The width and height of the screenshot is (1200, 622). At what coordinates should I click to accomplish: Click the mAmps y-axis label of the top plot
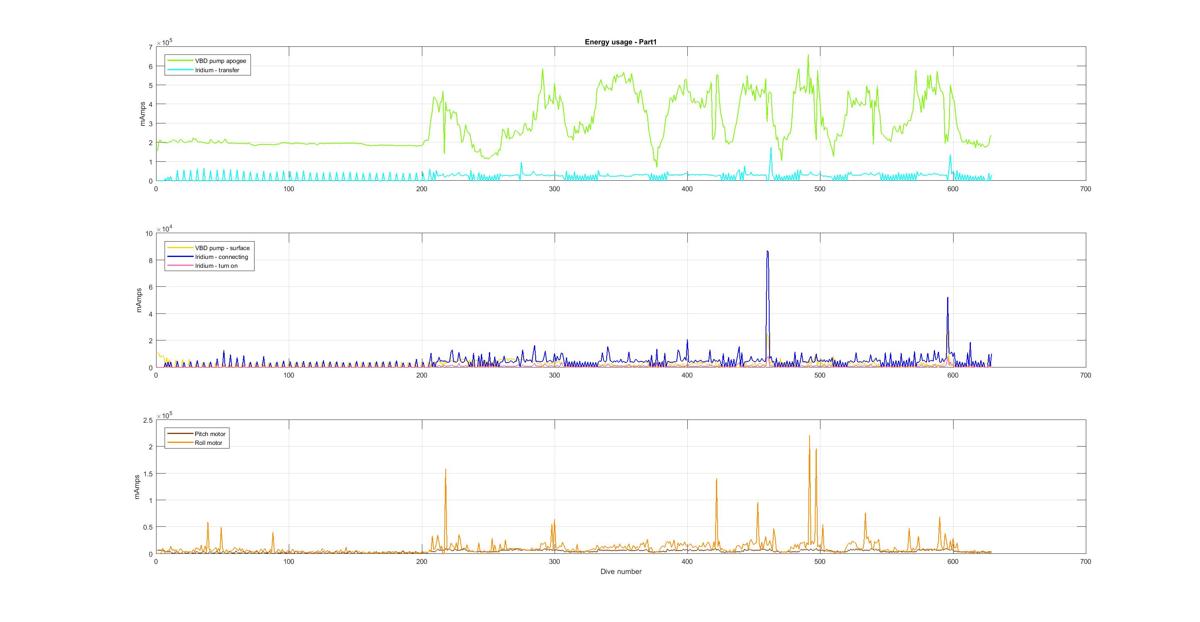[x=141, y=113]
